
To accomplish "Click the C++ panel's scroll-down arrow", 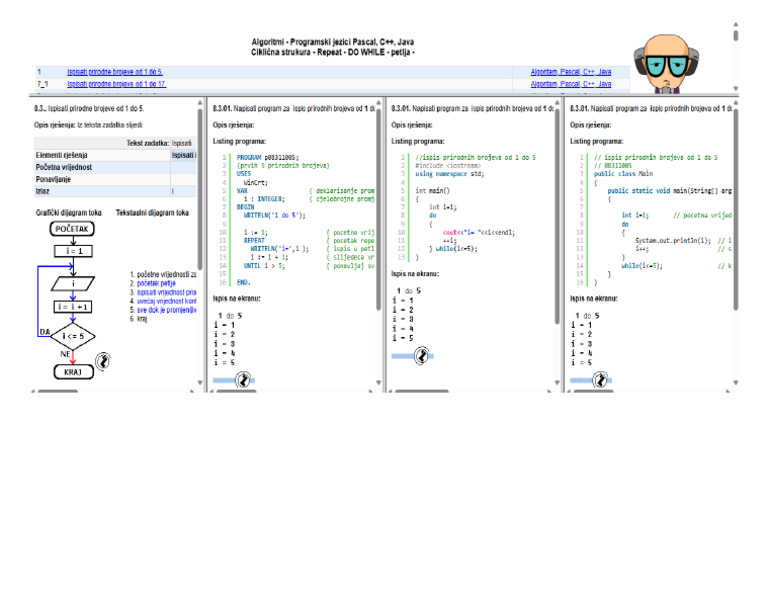I will point(557,382).
